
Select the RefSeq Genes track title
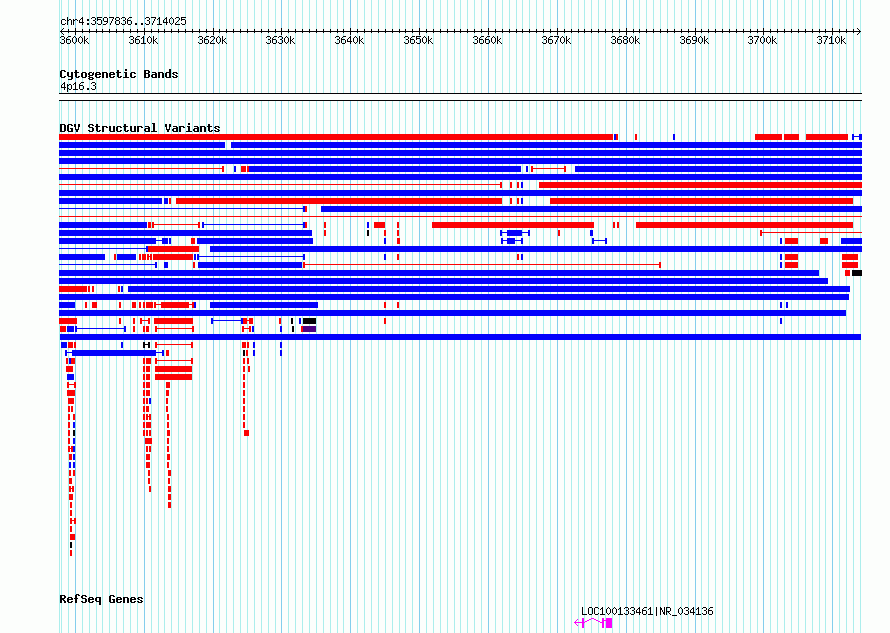(101, 599)
